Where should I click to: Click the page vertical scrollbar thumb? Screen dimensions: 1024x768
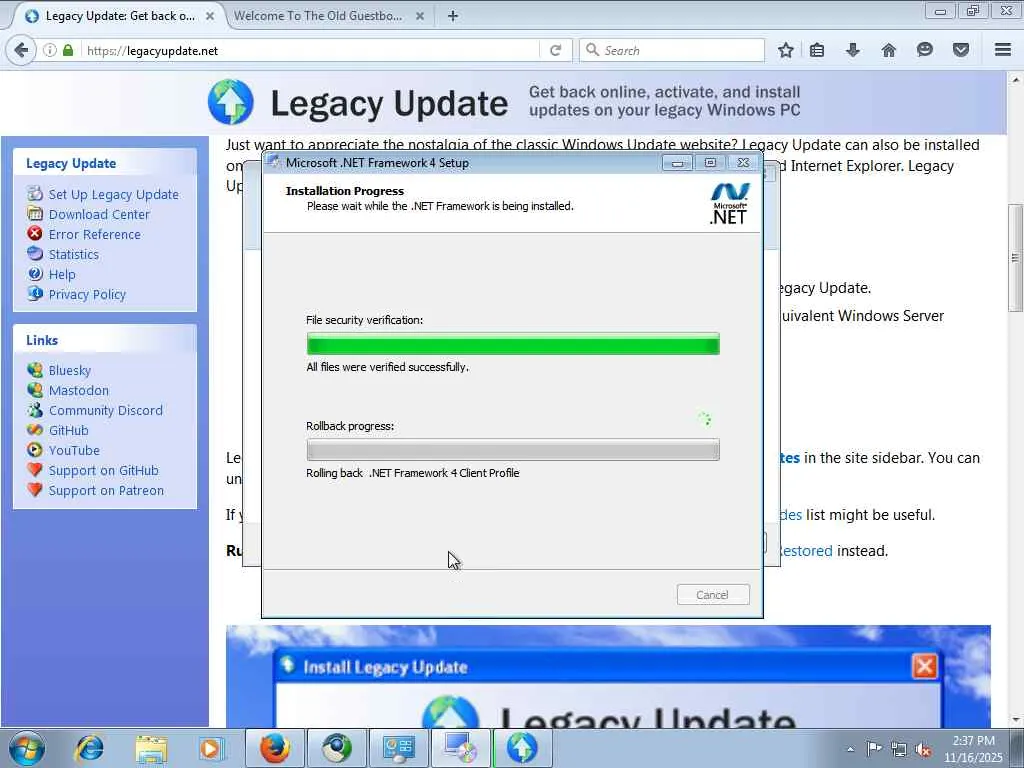click(x=1015, y=257)
